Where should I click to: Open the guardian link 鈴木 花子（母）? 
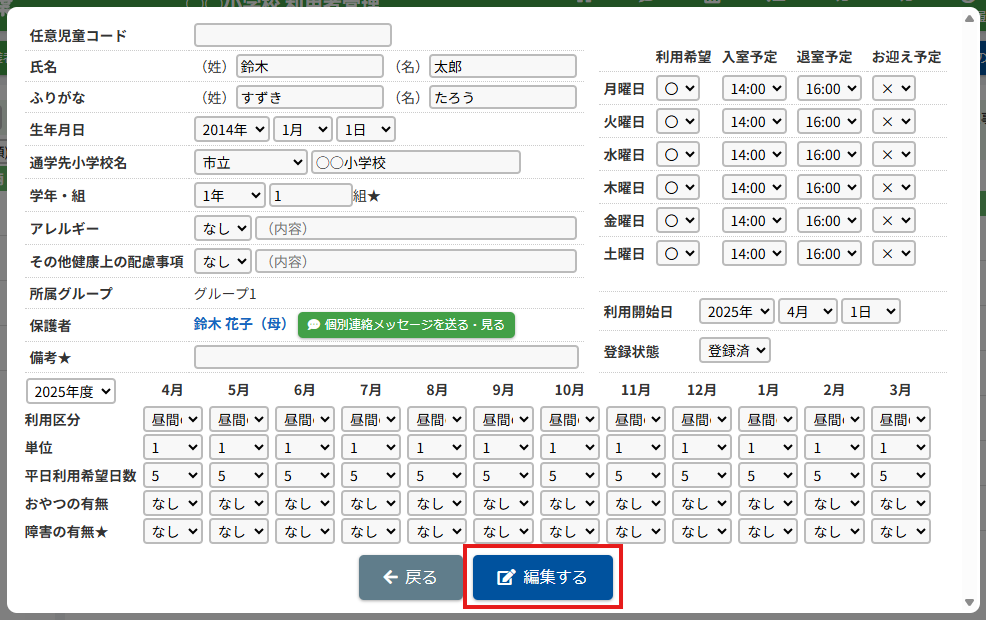(x=240, y=325)
